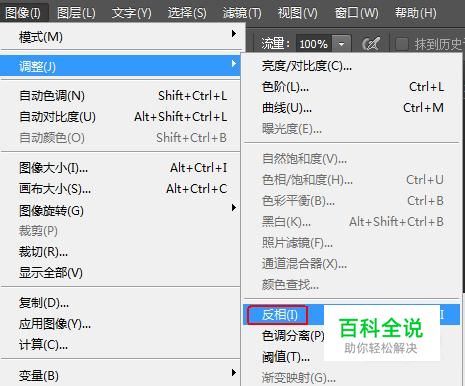Open 应用图像(Y)... dialog

[120, 324]
